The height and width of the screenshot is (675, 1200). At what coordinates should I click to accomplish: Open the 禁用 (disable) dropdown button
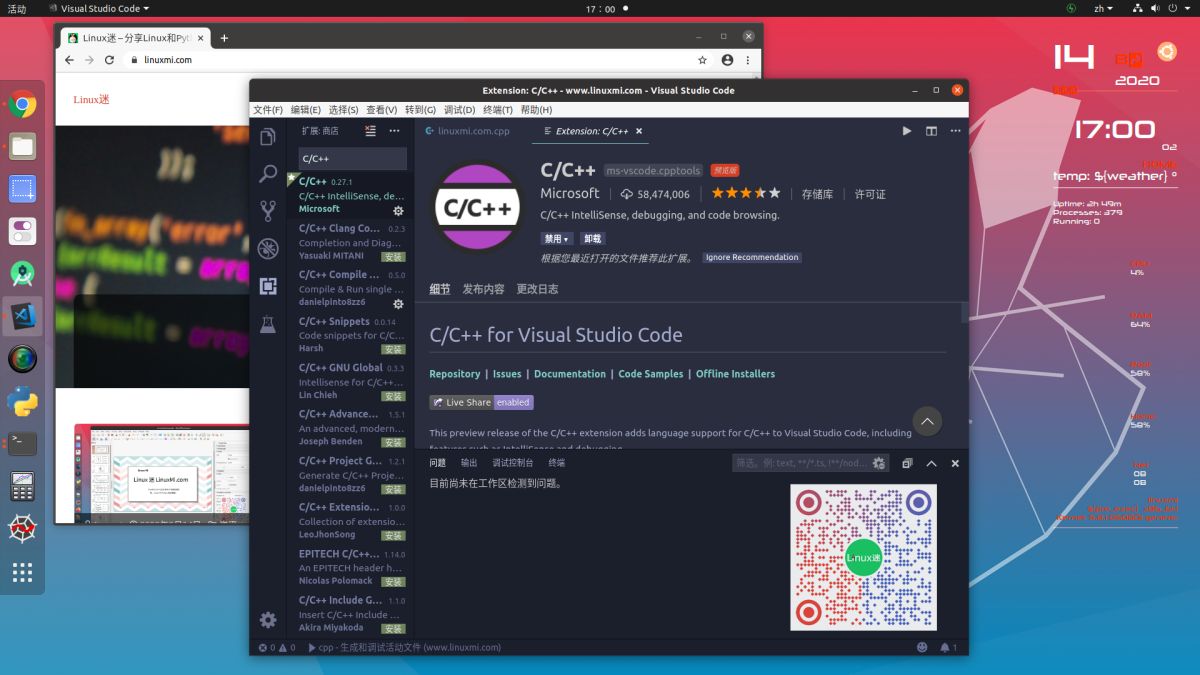click(556, 239)
